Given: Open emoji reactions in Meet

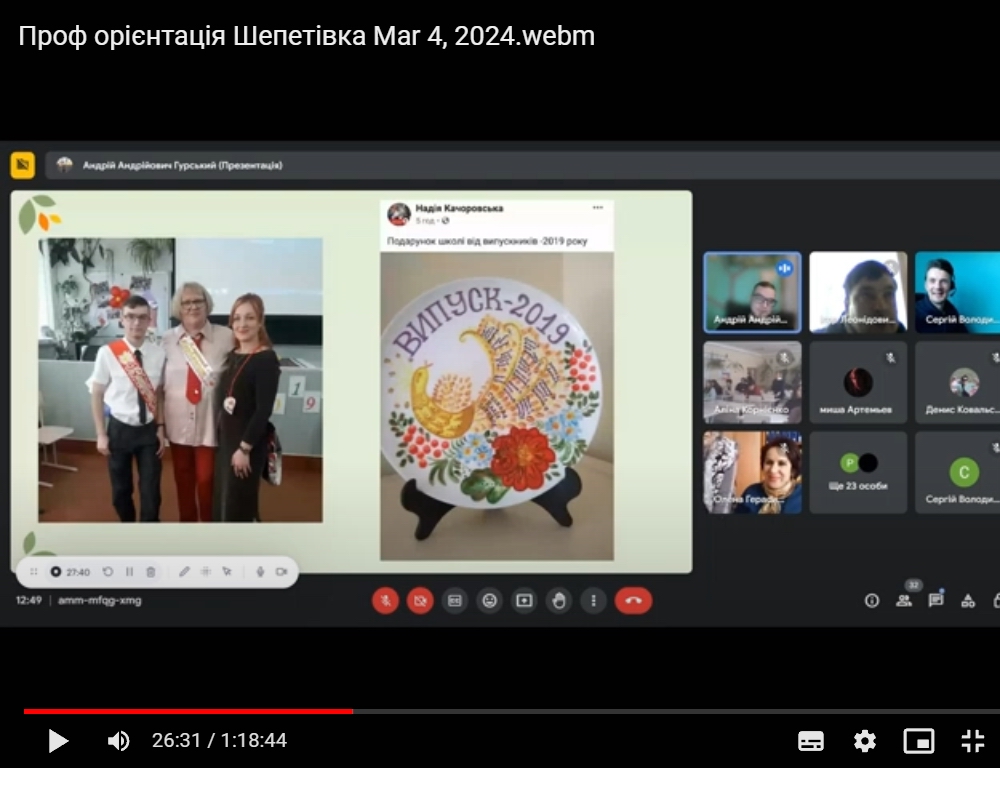Looking at the screenshot, I should 489,600.
